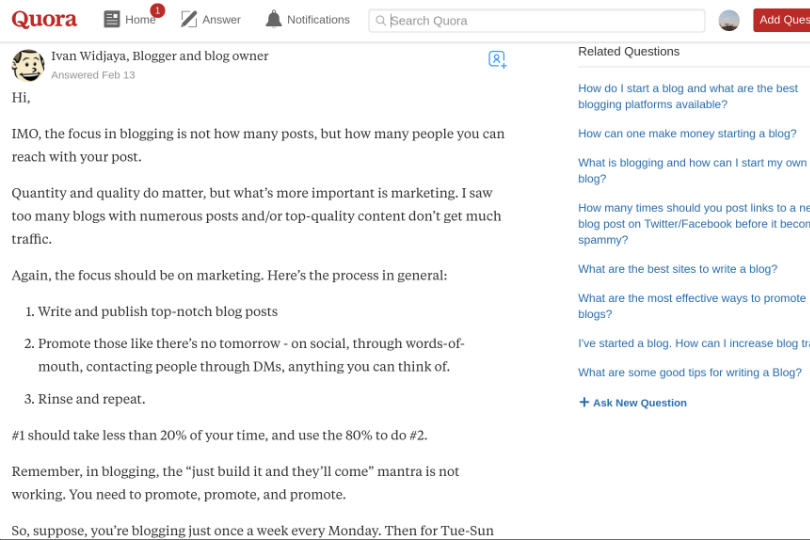The width and height of the screenshot is (810, 540).
Task: Open 'What is blogging' related question
Action: coord(692,171)
